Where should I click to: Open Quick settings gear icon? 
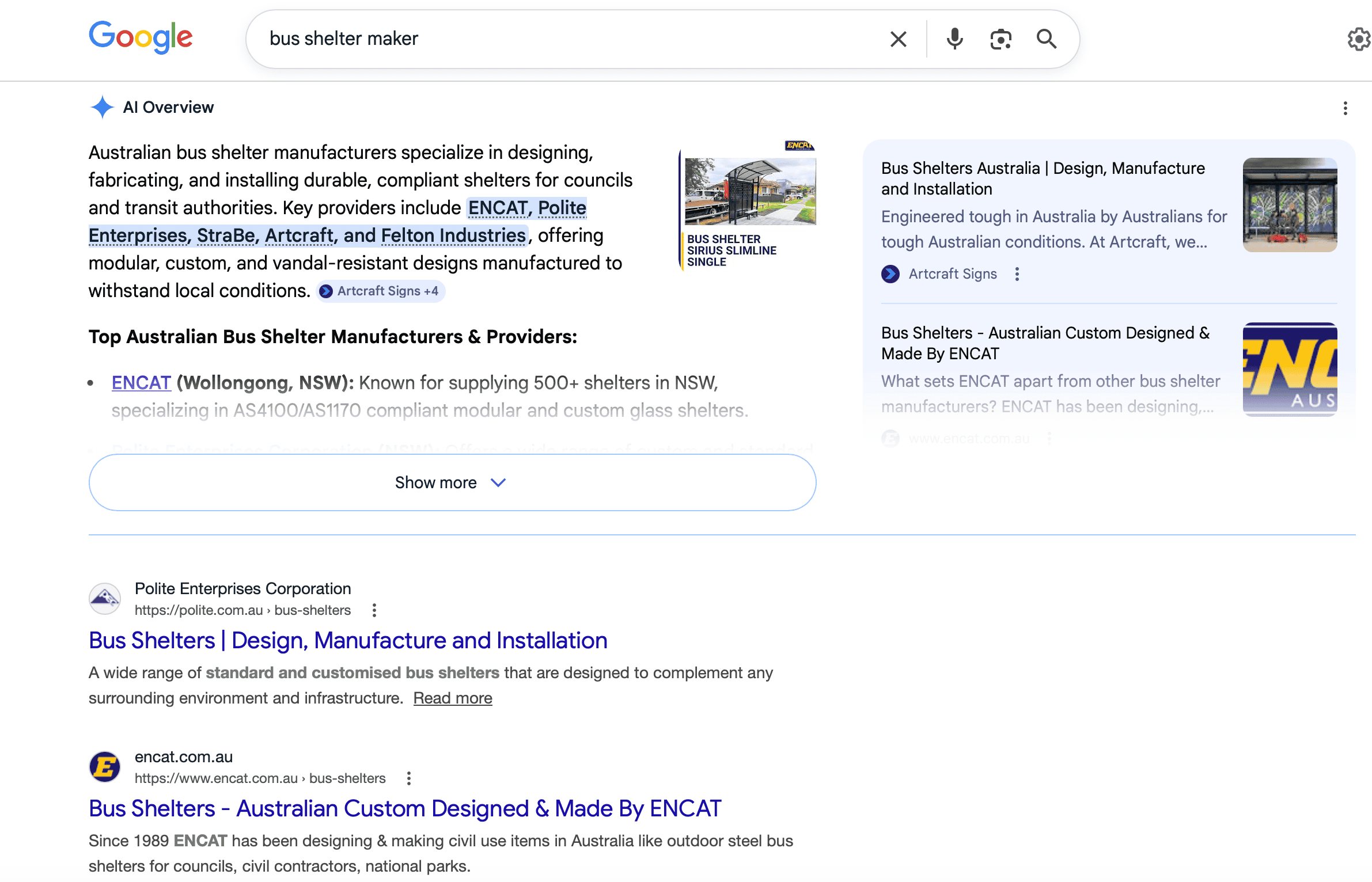[1358, 39]
